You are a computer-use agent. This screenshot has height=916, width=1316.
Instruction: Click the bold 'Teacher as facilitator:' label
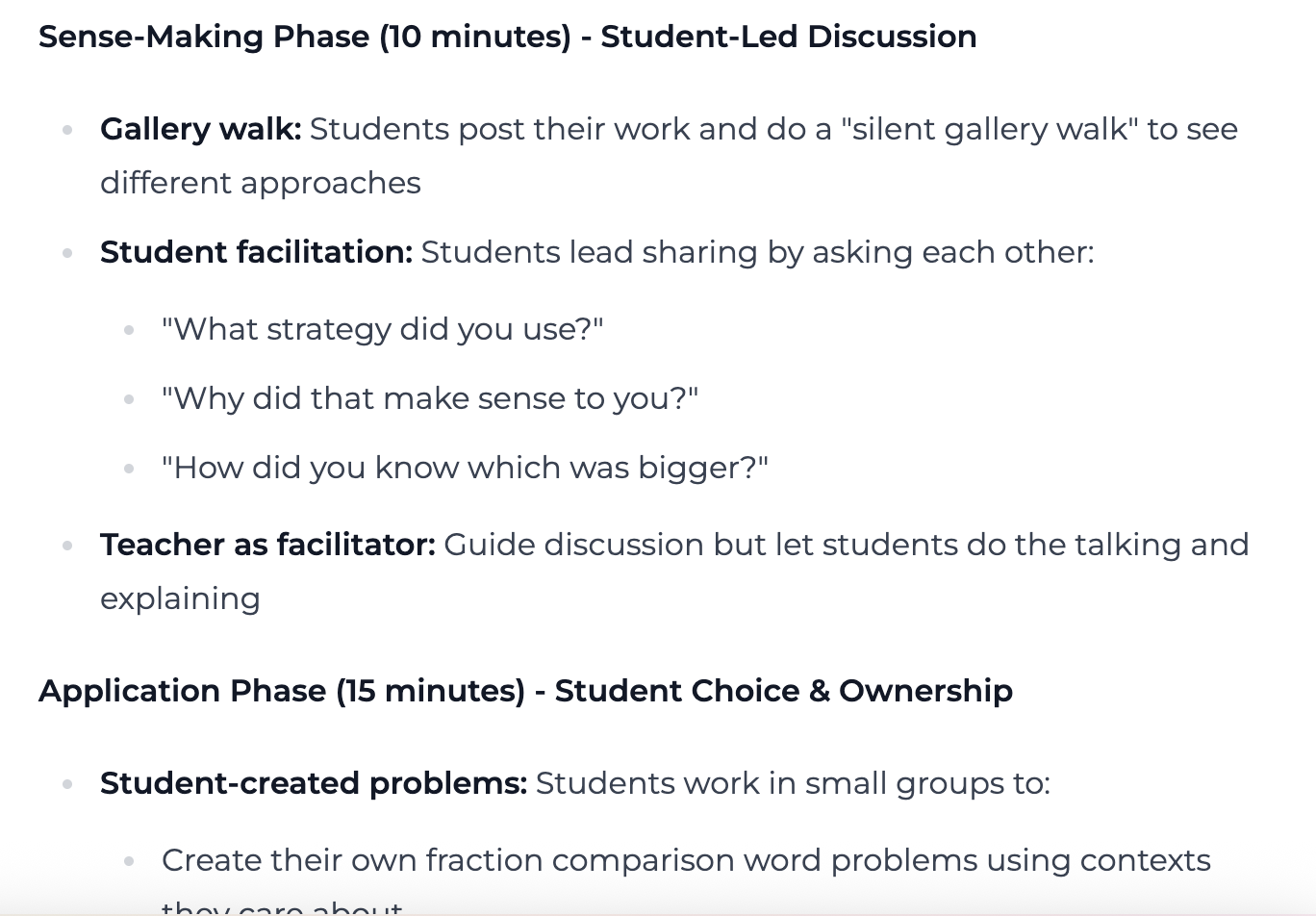click(x=267, y=545)
